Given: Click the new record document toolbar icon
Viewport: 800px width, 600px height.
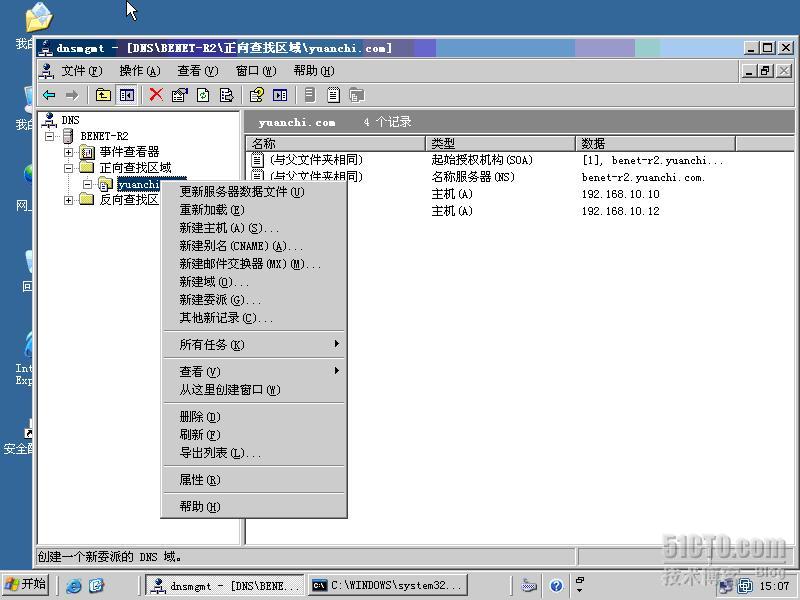Looking at the screenshot, I should click(333, 95).
